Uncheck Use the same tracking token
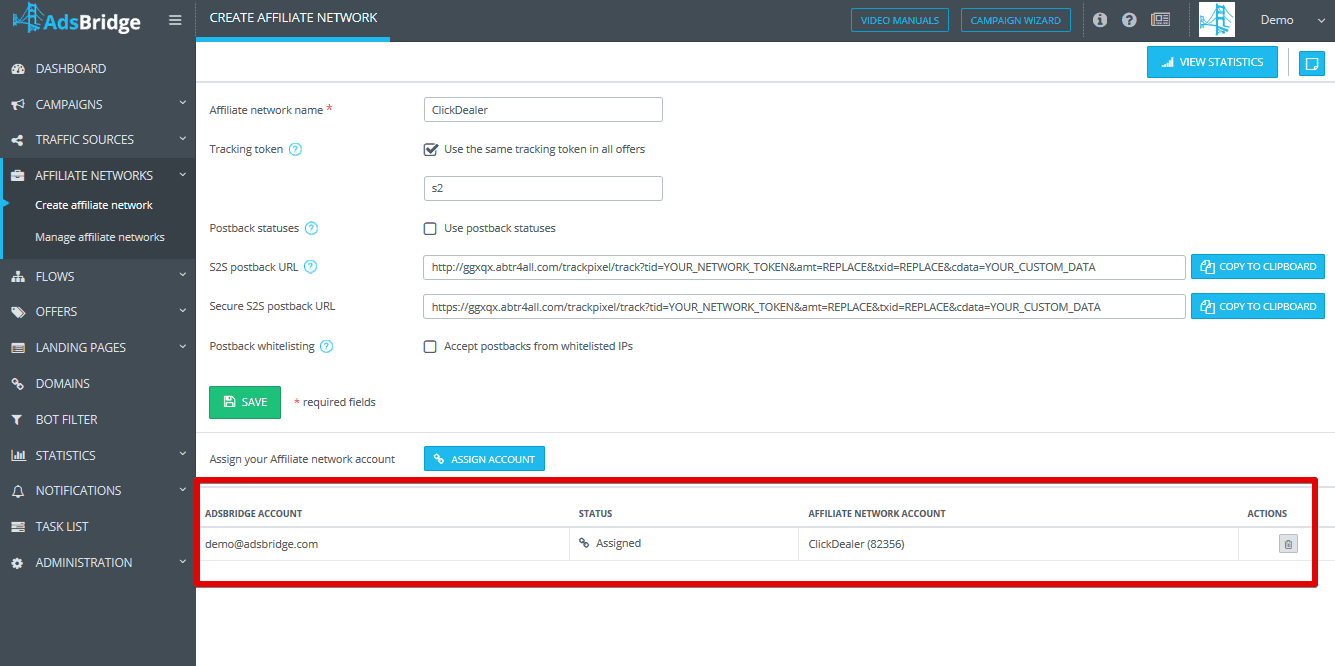 [x=431, y=149]
